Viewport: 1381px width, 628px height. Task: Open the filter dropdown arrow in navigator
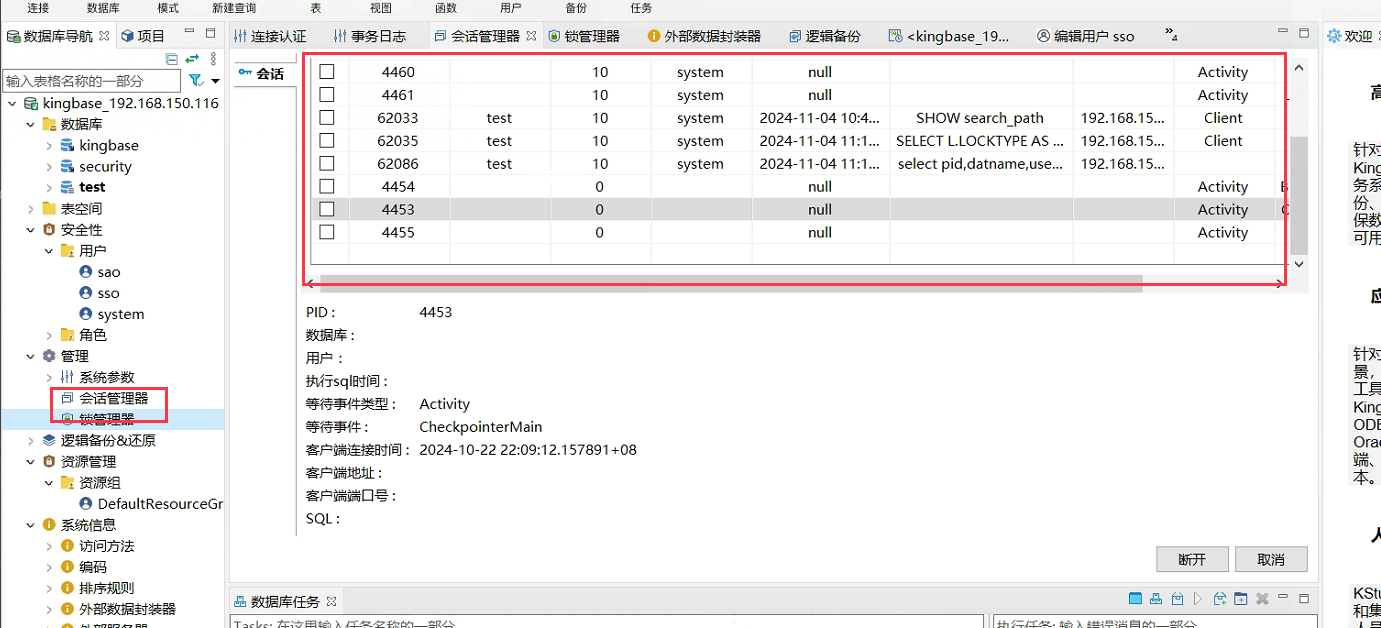(215, 81)
